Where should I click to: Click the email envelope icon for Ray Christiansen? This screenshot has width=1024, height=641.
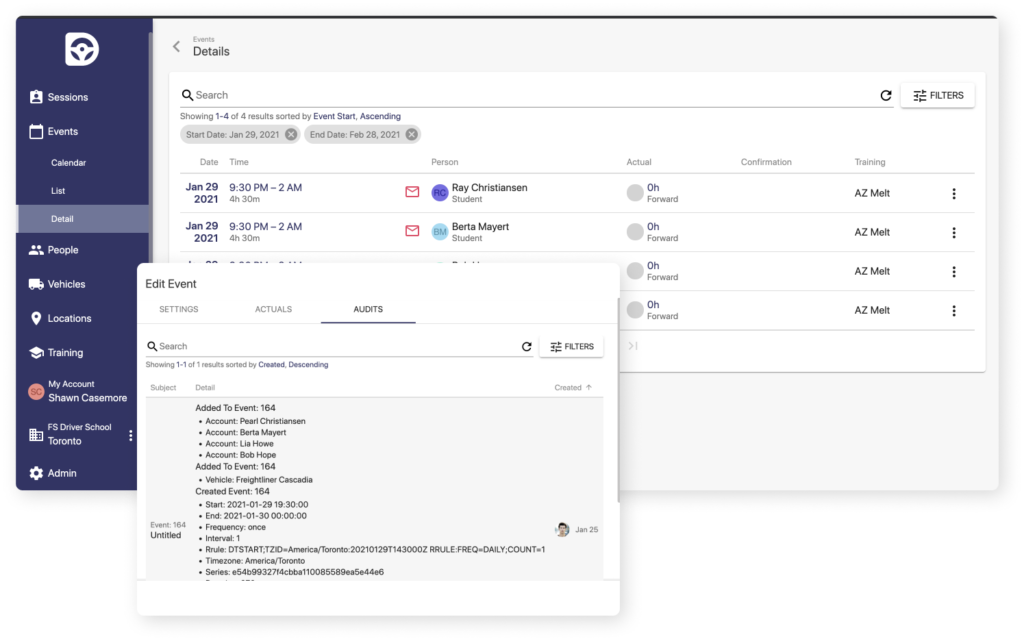412,191
